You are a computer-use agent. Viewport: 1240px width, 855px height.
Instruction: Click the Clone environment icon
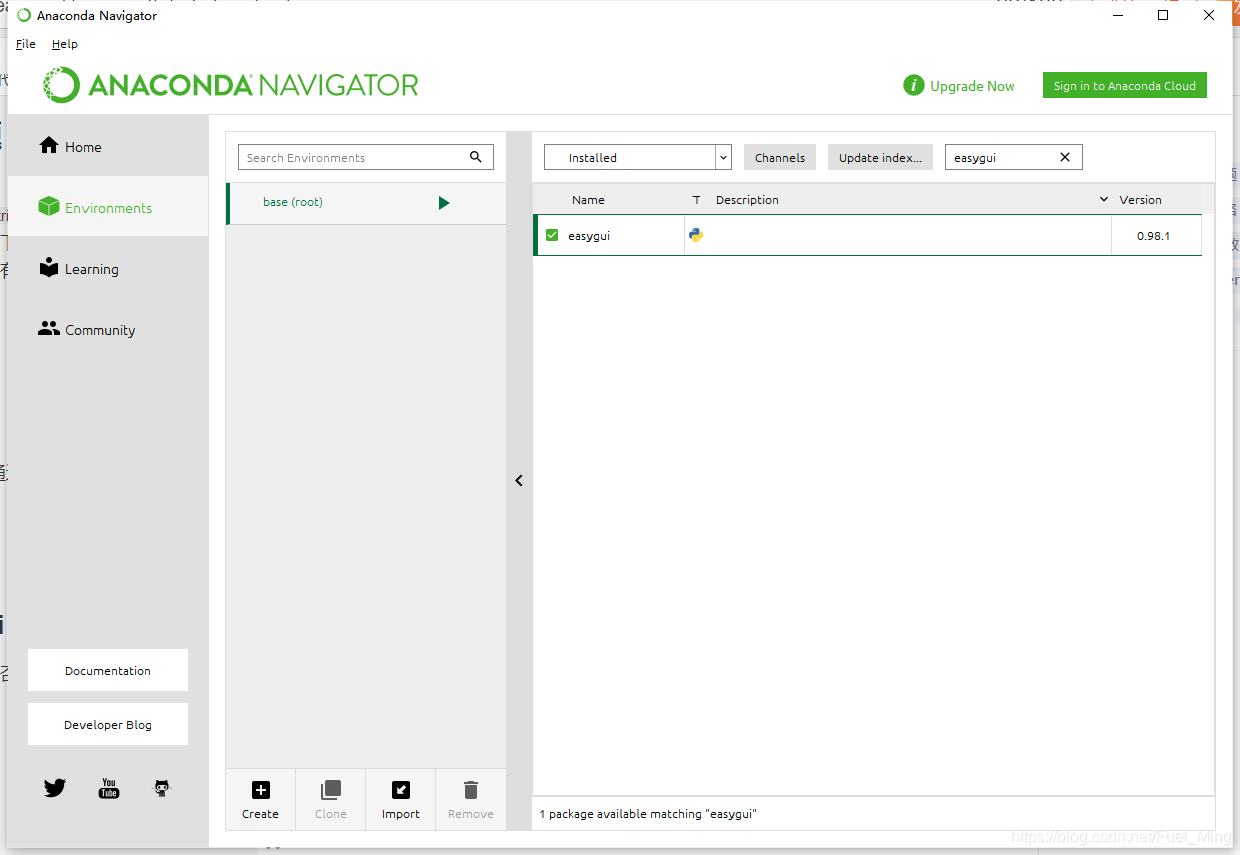pyautogui.click(x=331, y=790)
